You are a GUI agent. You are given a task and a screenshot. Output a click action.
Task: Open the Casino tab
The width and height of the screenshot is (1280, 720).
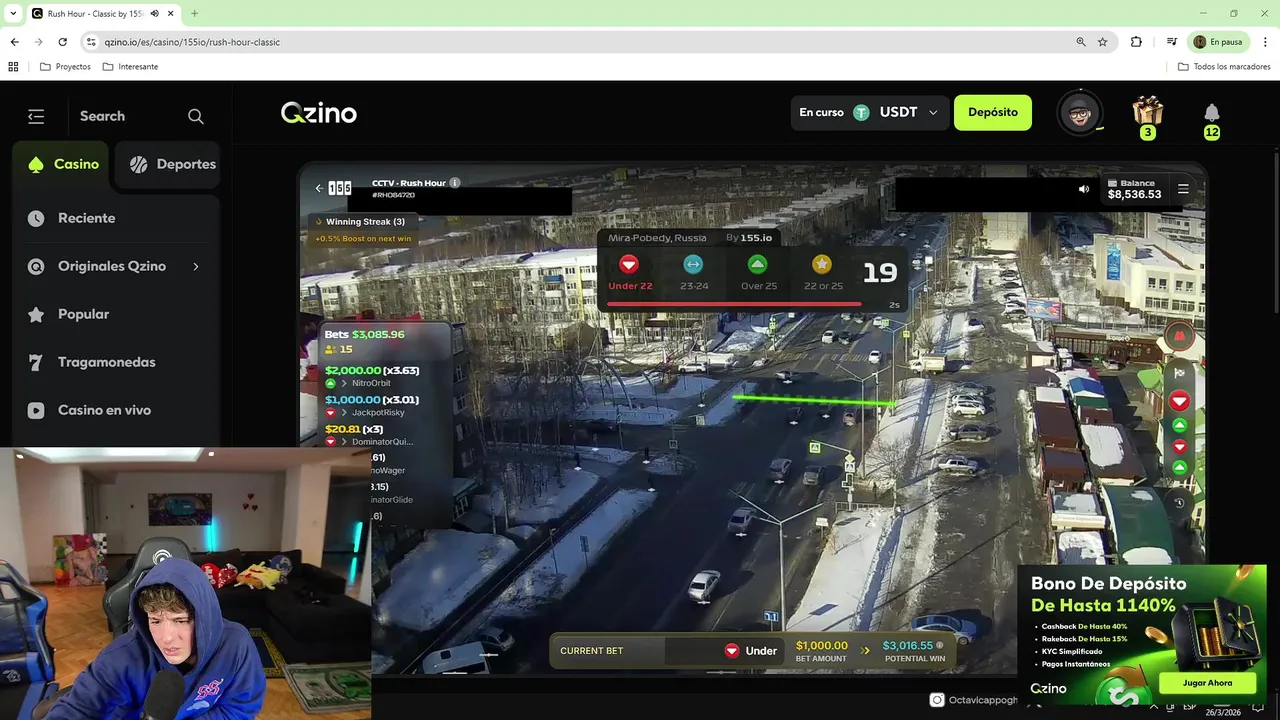61,164
